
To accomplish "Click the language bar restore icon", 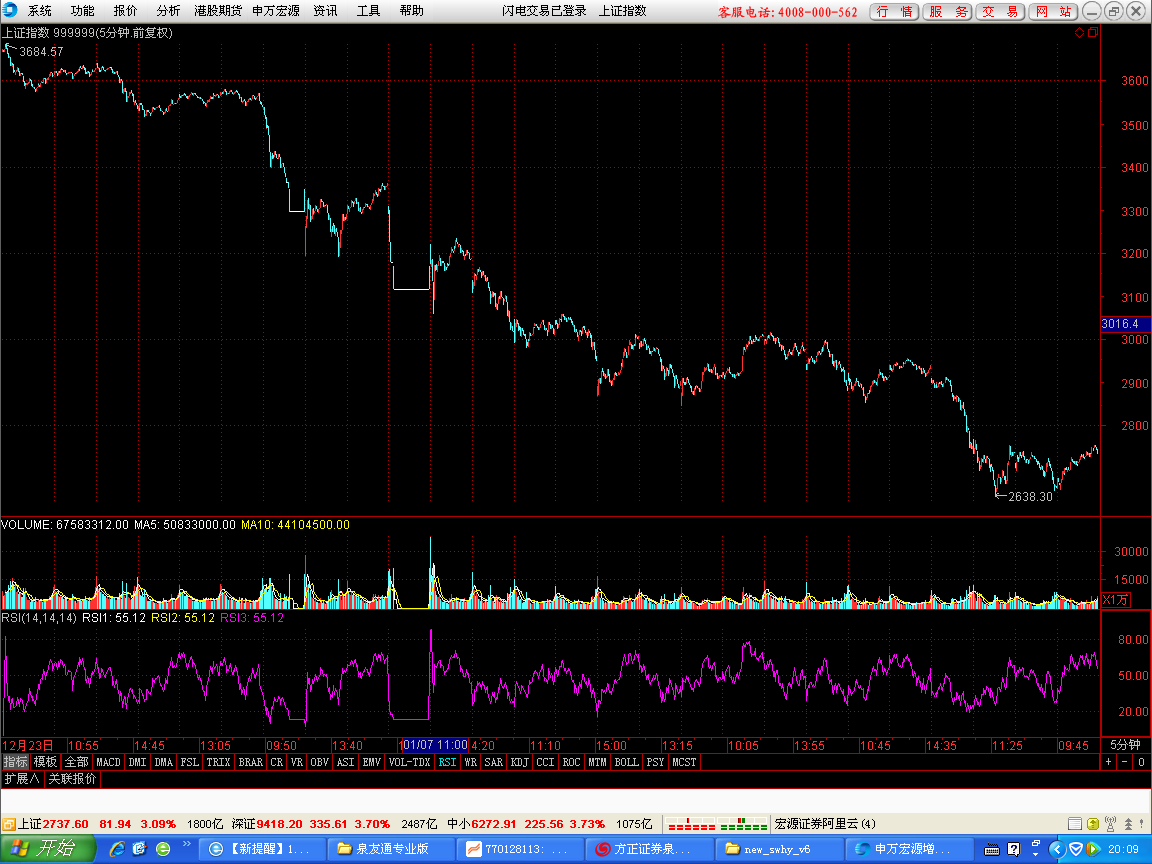I will pyautogui.click(x=1036, y=844).
